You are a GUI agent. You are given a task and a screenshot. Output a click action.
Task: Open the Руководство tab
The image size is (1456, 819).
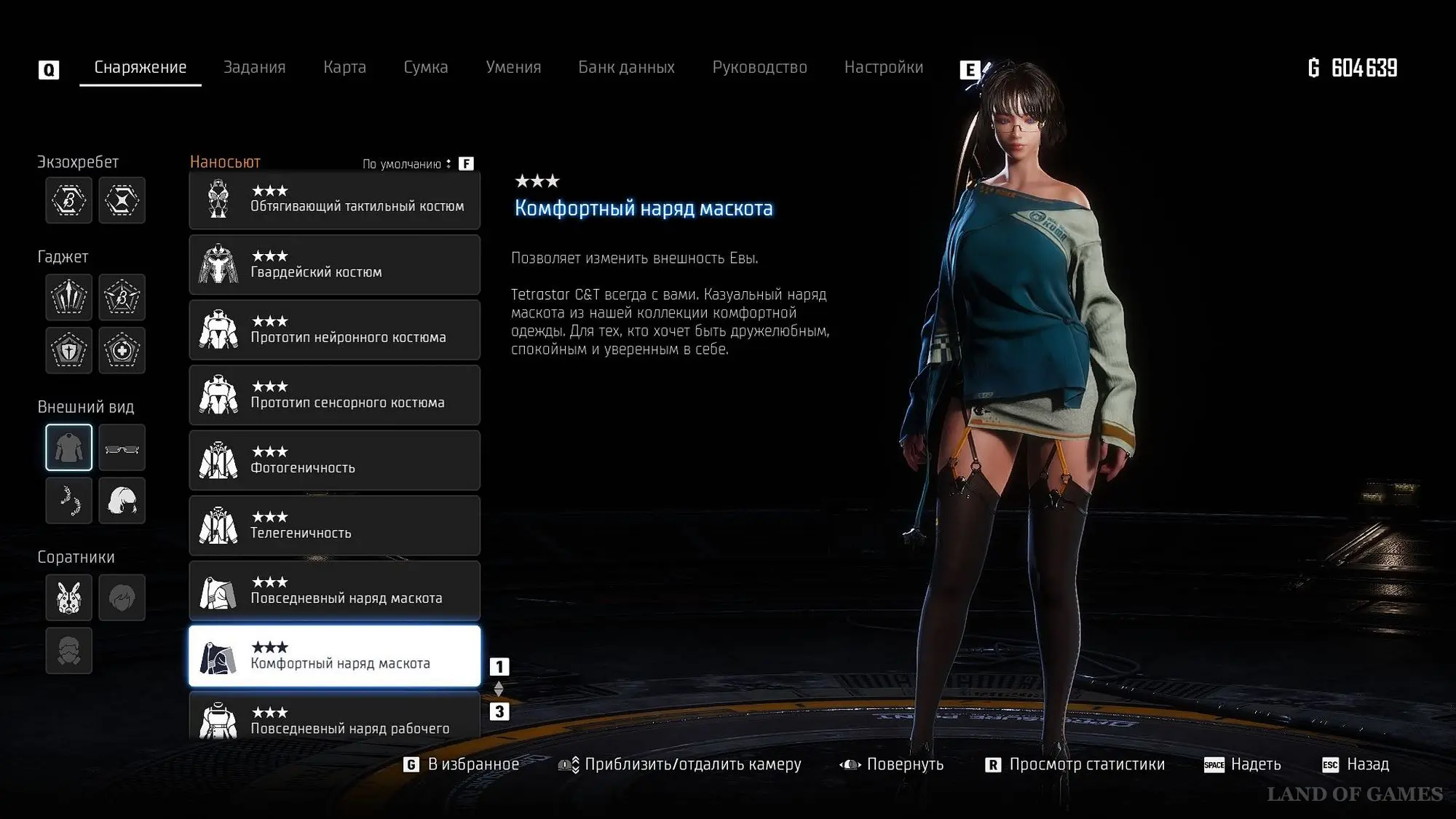(759, 68)
